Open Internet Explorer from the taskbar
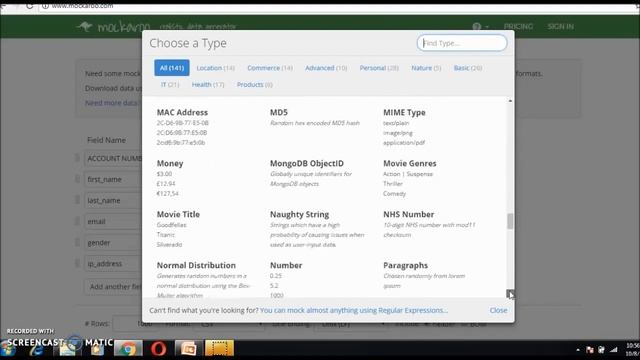This screenshot has width=640, height=360. (x=37, y=349)
